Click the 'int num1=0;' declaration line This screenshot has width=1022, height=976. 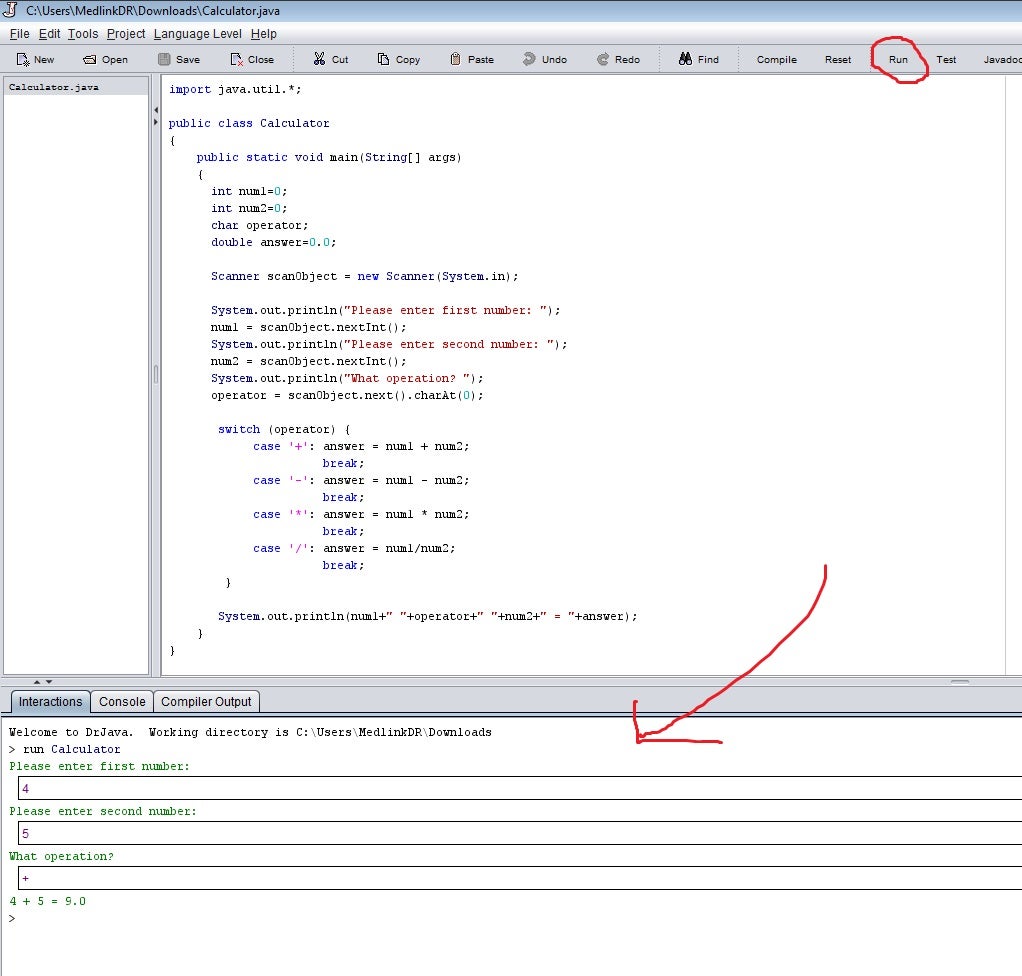[x=248, y=191]
